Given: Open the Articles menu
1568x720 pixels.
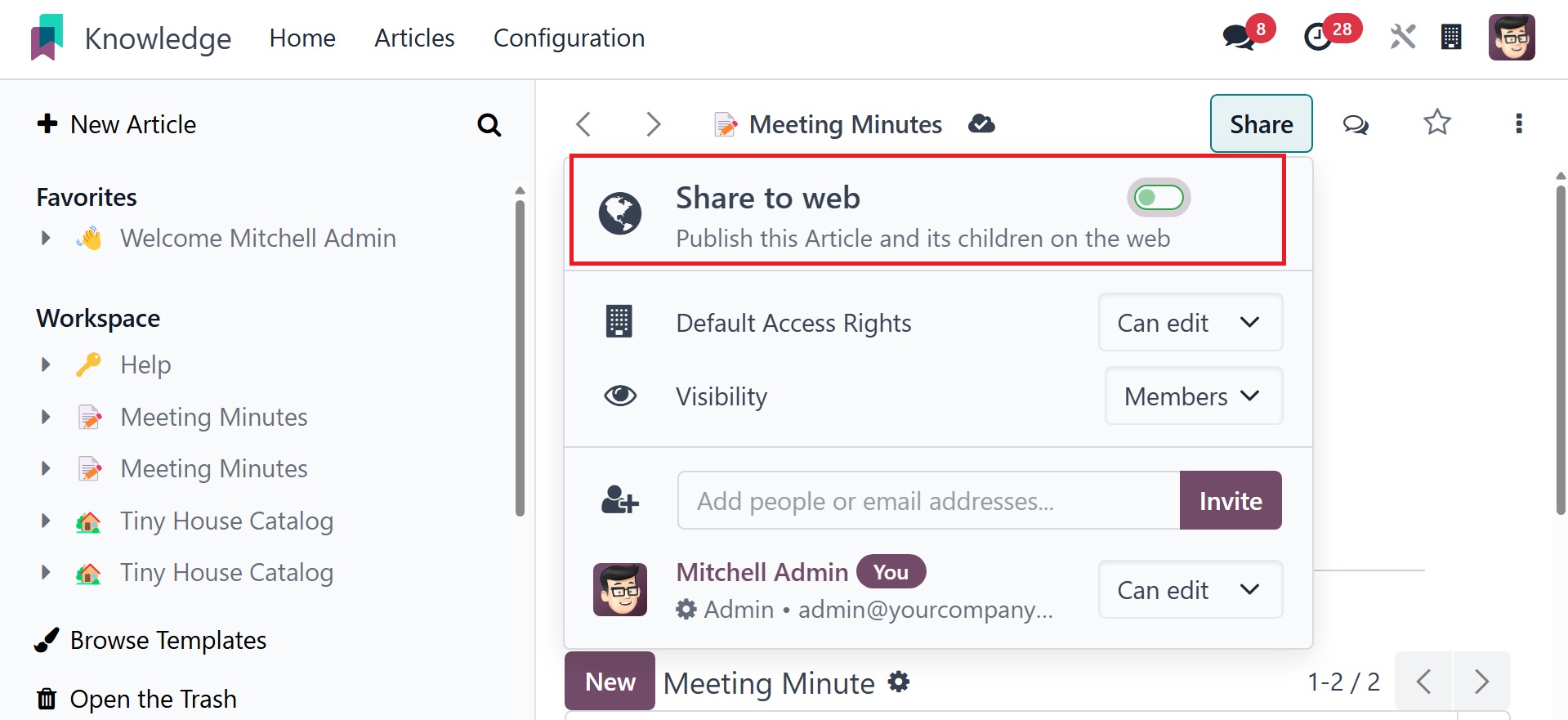Looking at the screenshot, I should (414, 38).
